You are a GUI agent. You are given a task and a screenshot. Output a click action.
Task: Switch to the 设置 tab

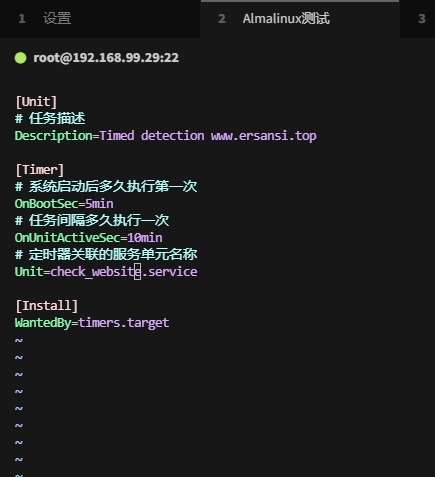click(100, 19)
